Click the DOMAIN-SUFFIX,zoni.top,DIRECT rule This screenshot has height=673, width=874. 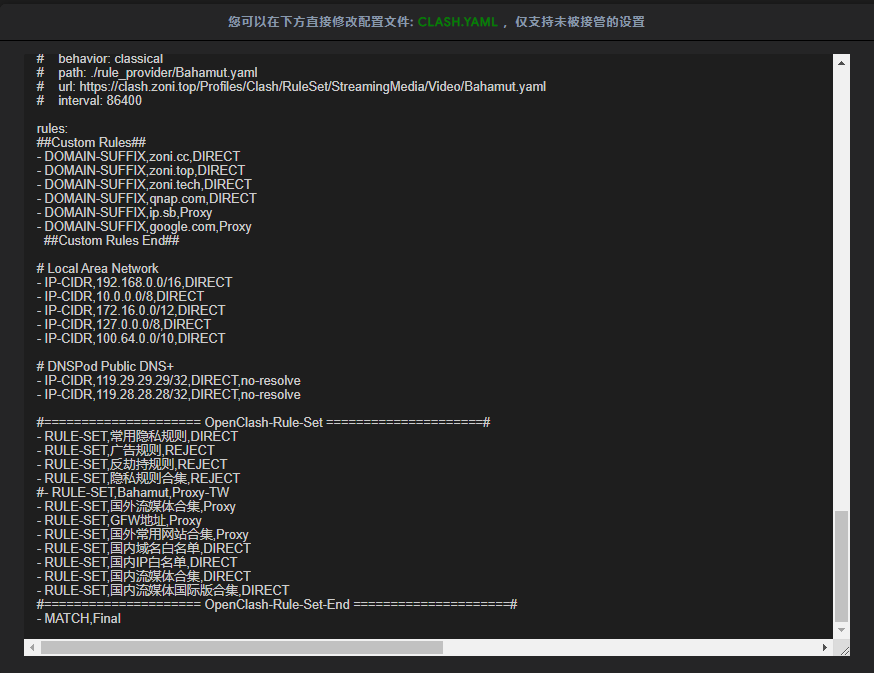click(x=140, y=170)
